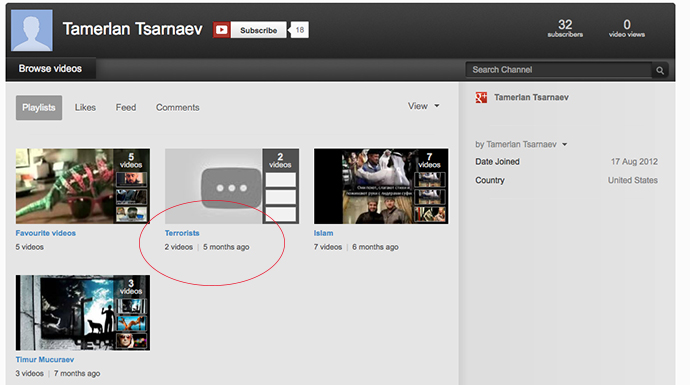Expand the 'by Tamerlan Tsarnaev' dropdown
The width and height of the screenshot is (690, 385).
coord(521,144)
